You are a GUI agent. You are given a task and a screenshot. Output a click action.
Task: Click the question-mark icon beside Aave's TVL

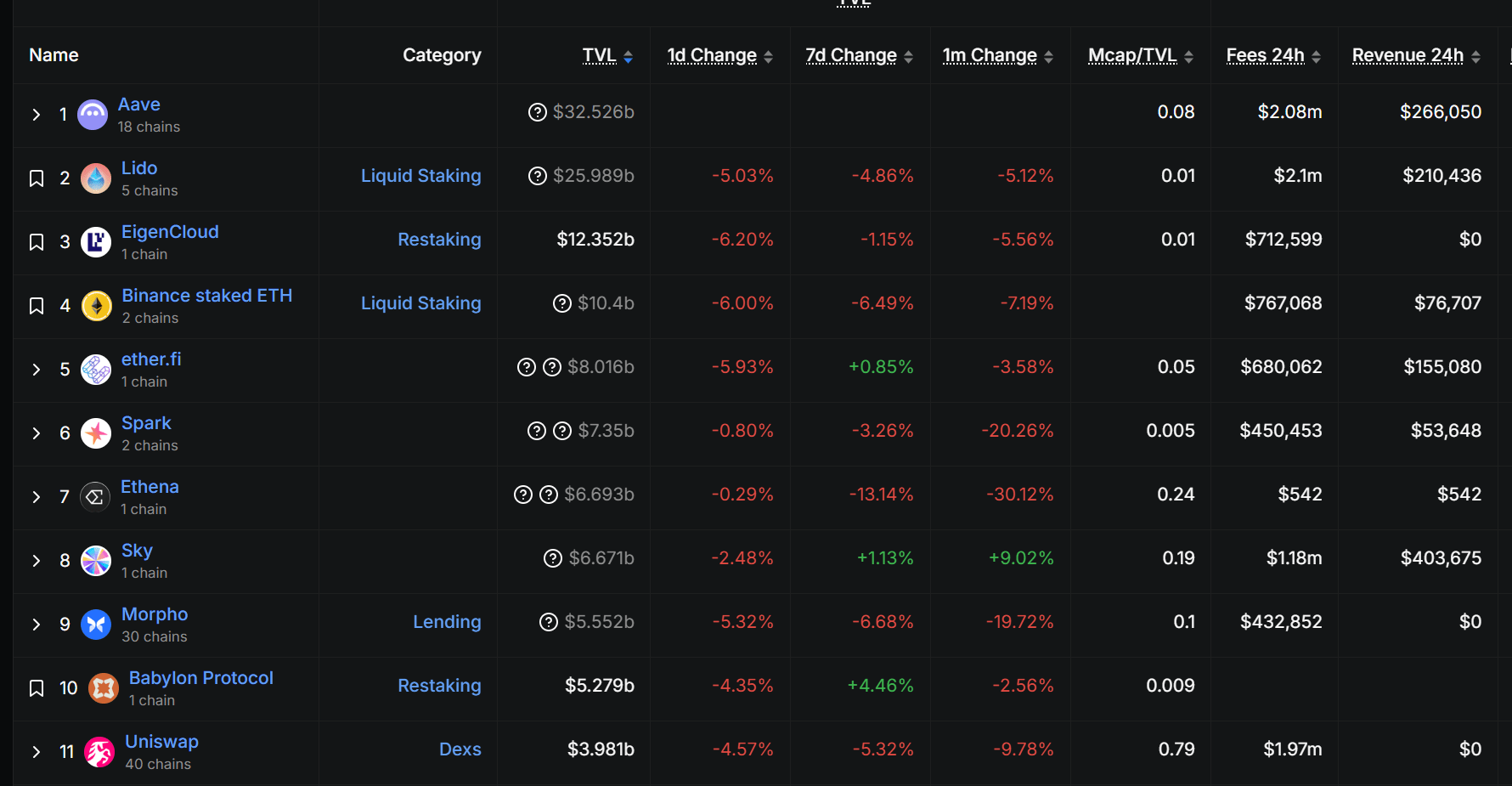[537, 112]
